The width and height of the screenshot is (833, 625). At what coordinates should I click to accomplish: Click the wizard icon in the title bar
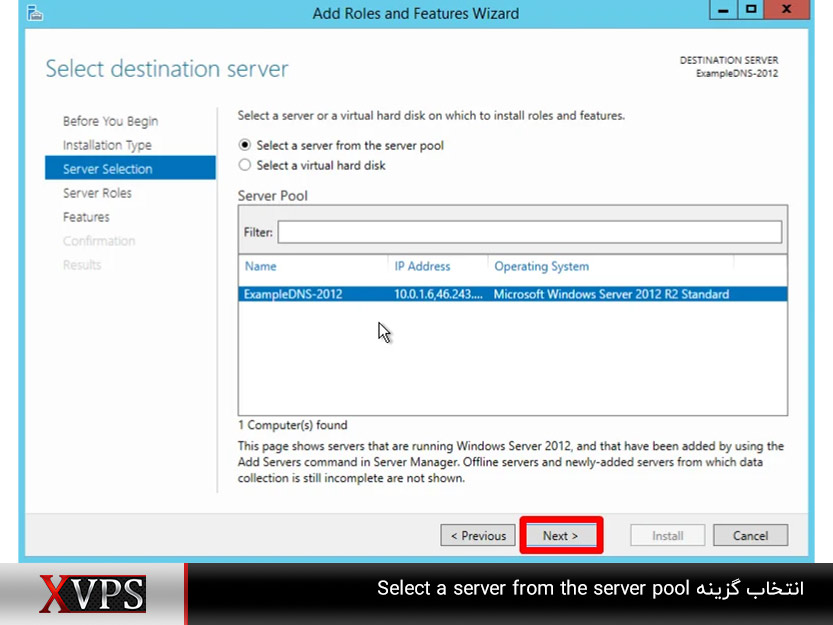click(35, 13)
